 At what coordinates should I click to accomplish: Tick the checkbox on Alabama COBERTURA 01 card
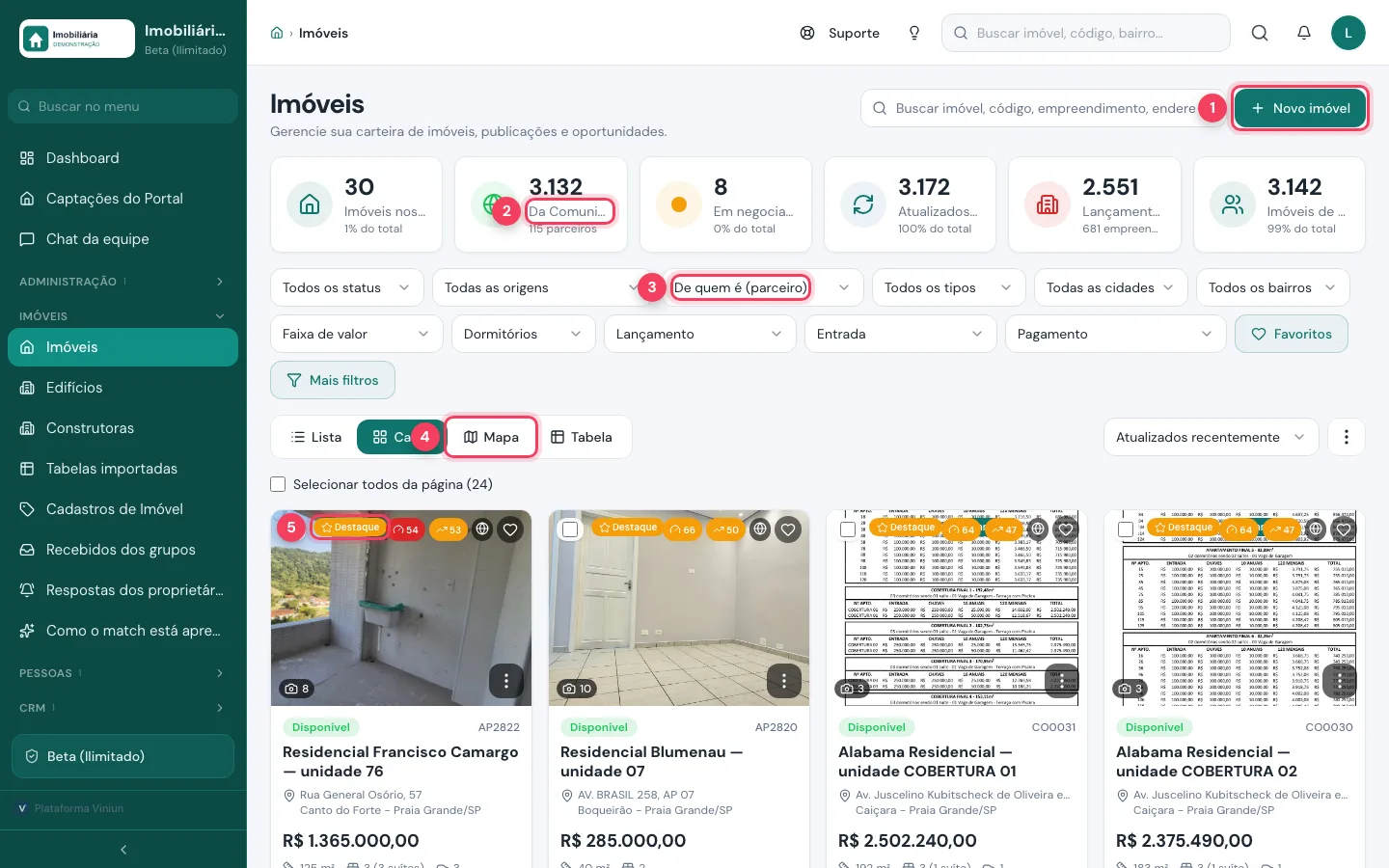point(848,529)
